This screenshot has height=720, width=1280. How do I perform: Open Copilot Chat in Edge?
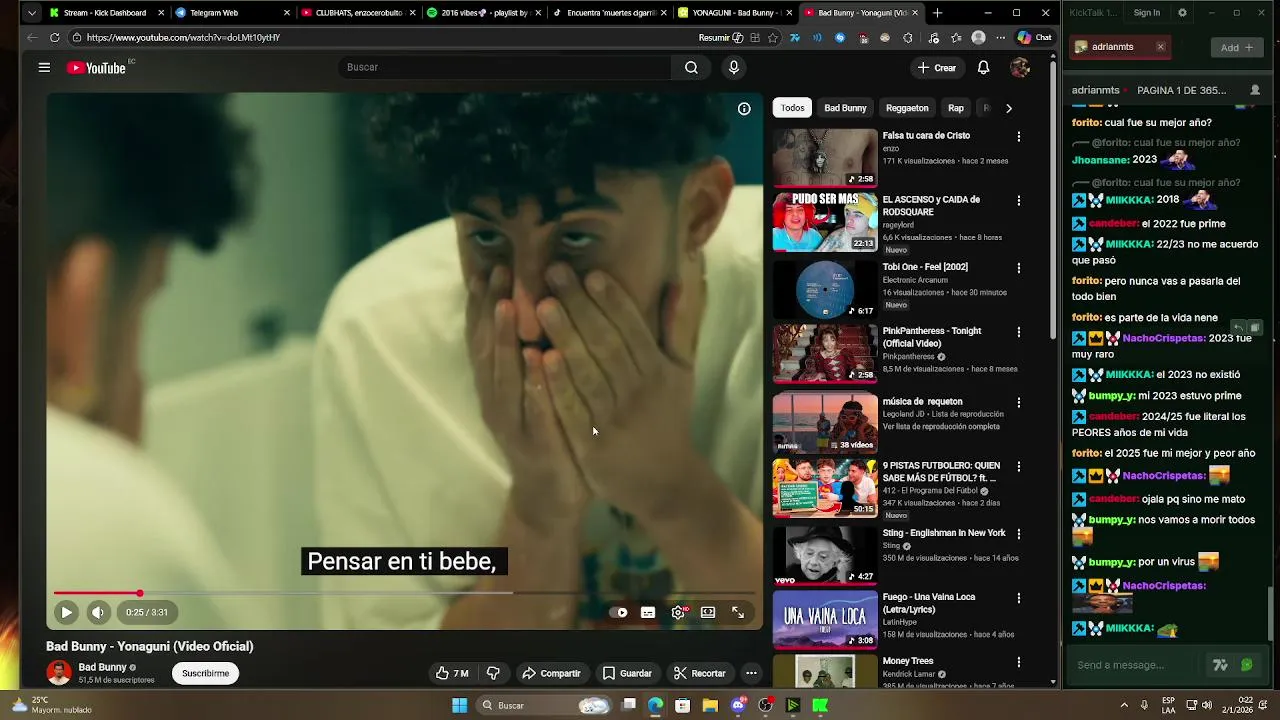(1034, 37)
